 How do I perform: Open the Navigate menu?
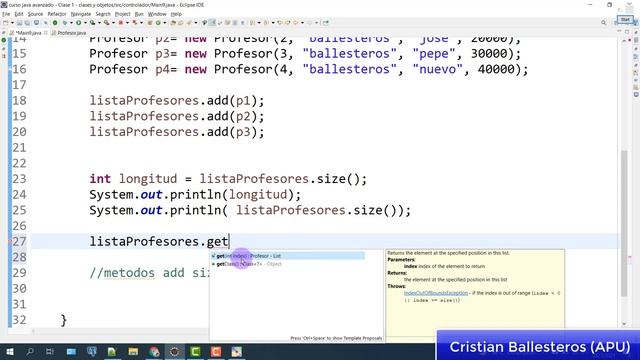(x=81, y=14)
